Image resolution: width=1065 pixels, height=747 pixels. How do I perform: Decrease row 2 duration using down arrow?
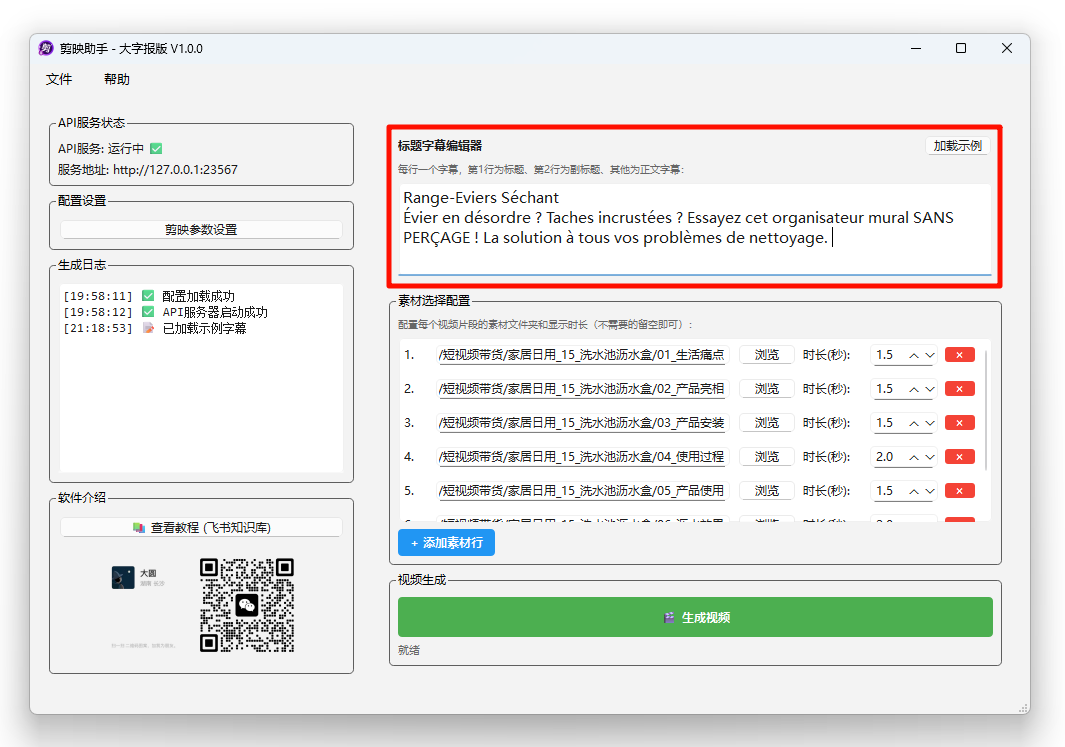click(x=930, y=389)
